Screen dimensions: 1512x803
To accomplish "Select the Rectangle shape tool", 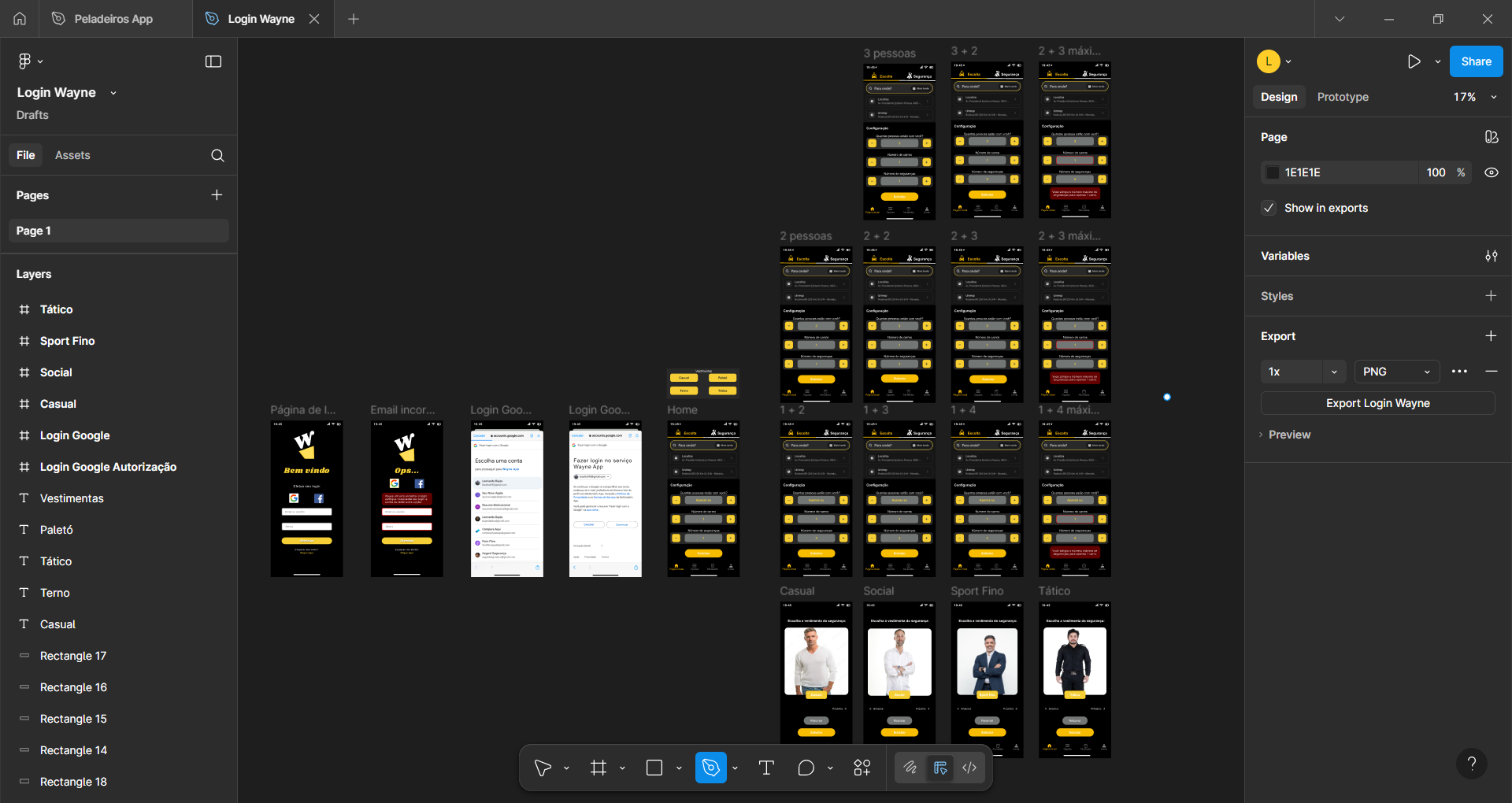I will [x=654, y=768].
